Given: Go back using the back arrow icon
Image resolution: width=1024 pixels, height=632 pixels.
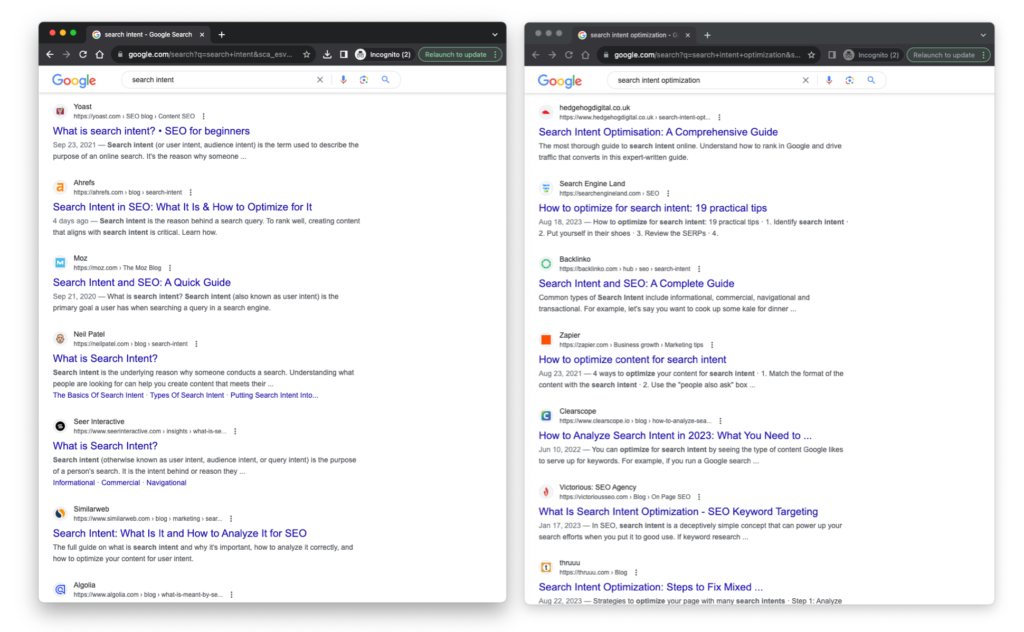Looking at the screenshot, I should coord(50,54).
